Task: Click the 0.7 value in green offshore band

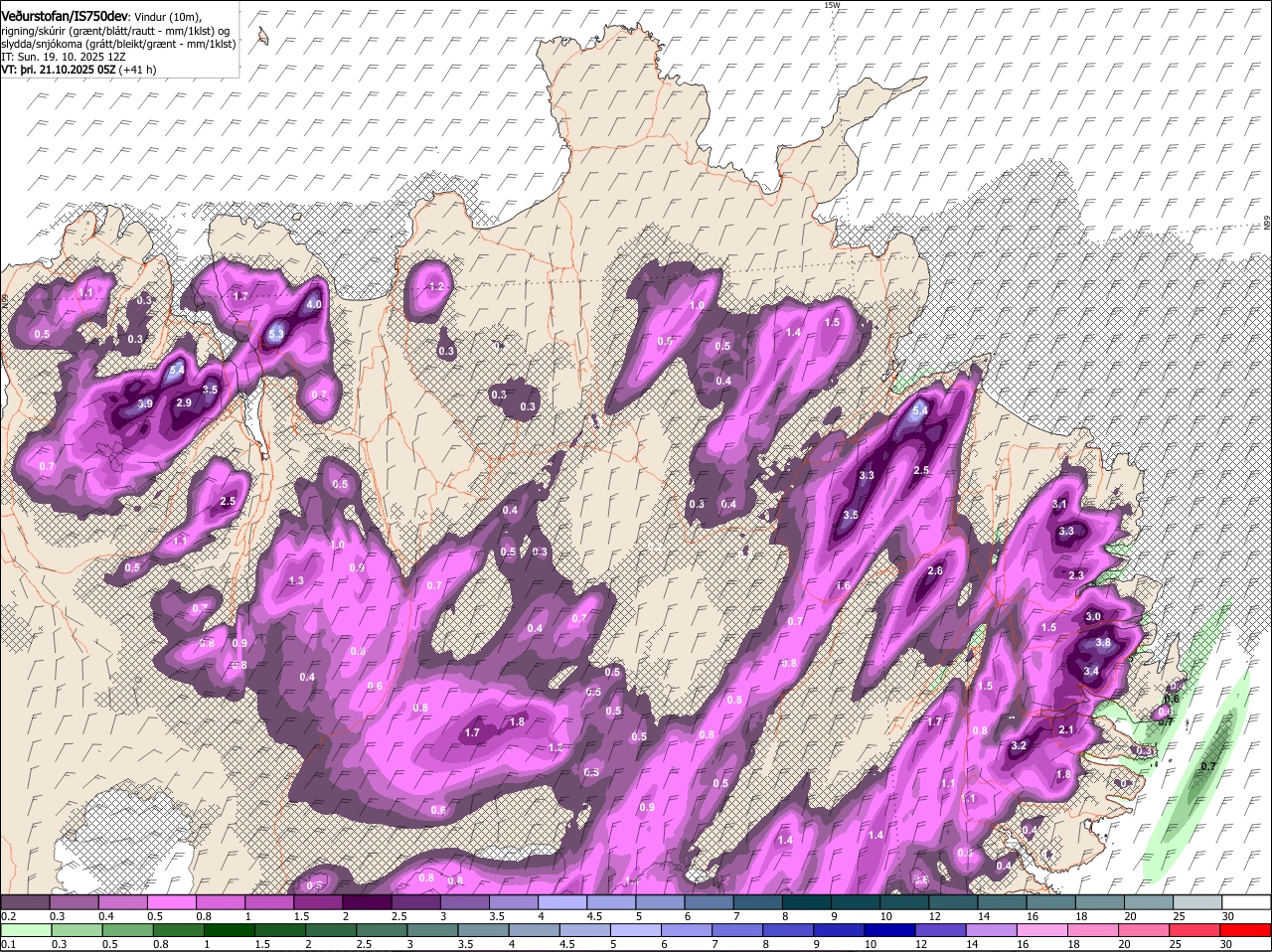Action: point(1208,766)
